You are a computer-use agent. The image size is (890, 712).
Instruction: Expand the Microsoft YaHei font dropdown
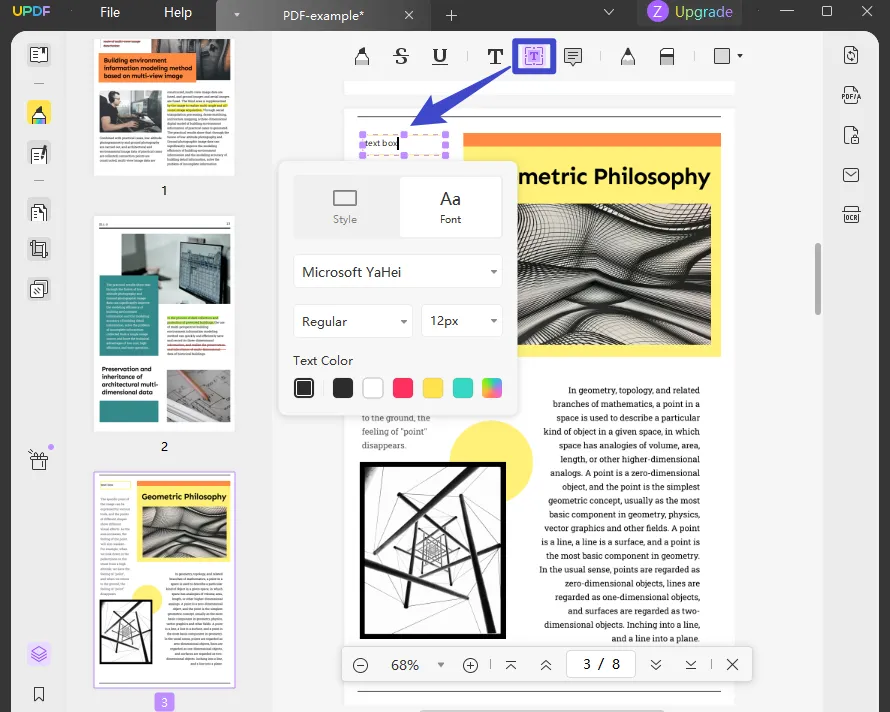[397, 272]
